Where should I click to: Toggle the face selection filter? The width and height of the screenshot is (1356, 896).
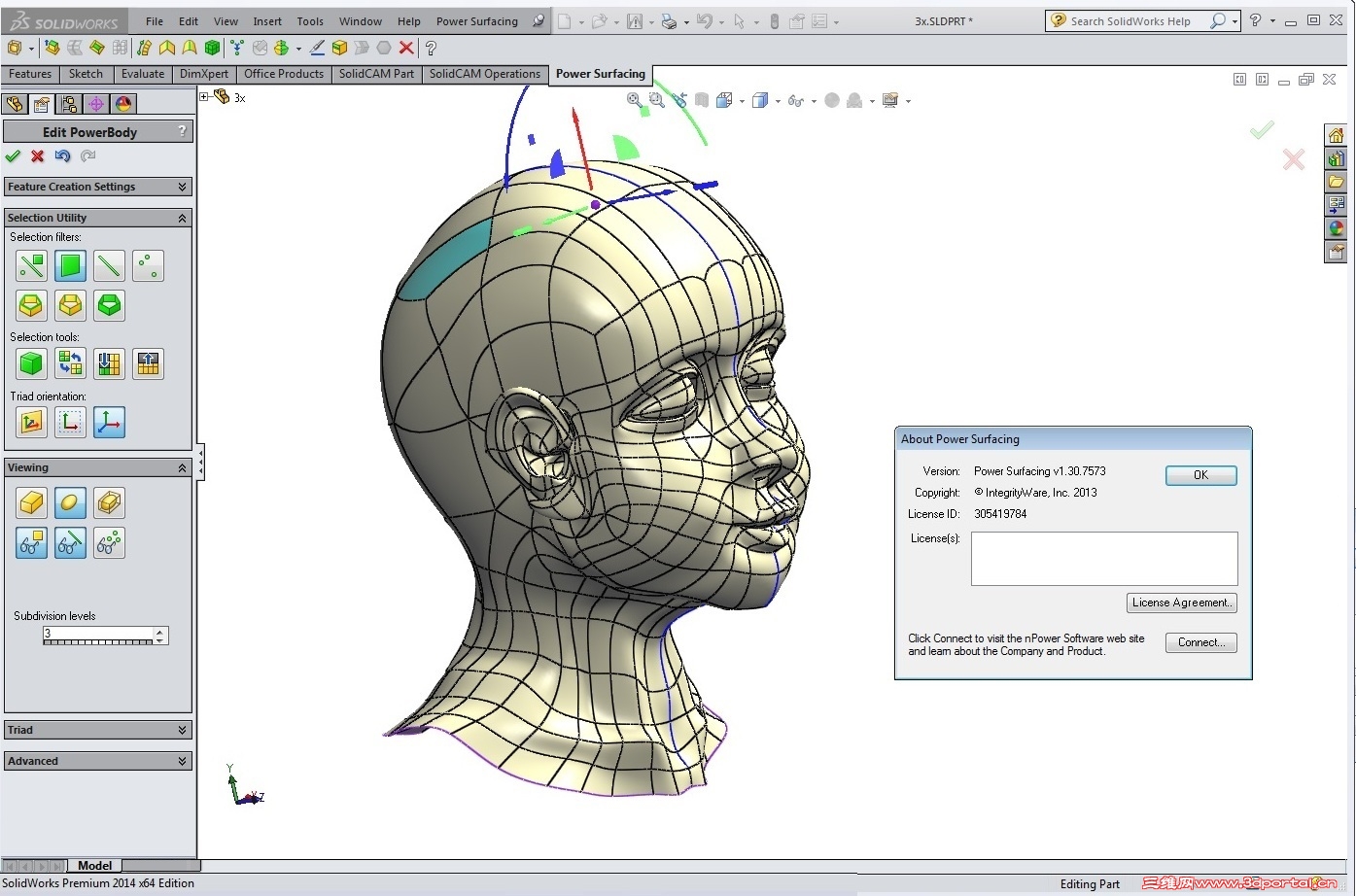70,265
